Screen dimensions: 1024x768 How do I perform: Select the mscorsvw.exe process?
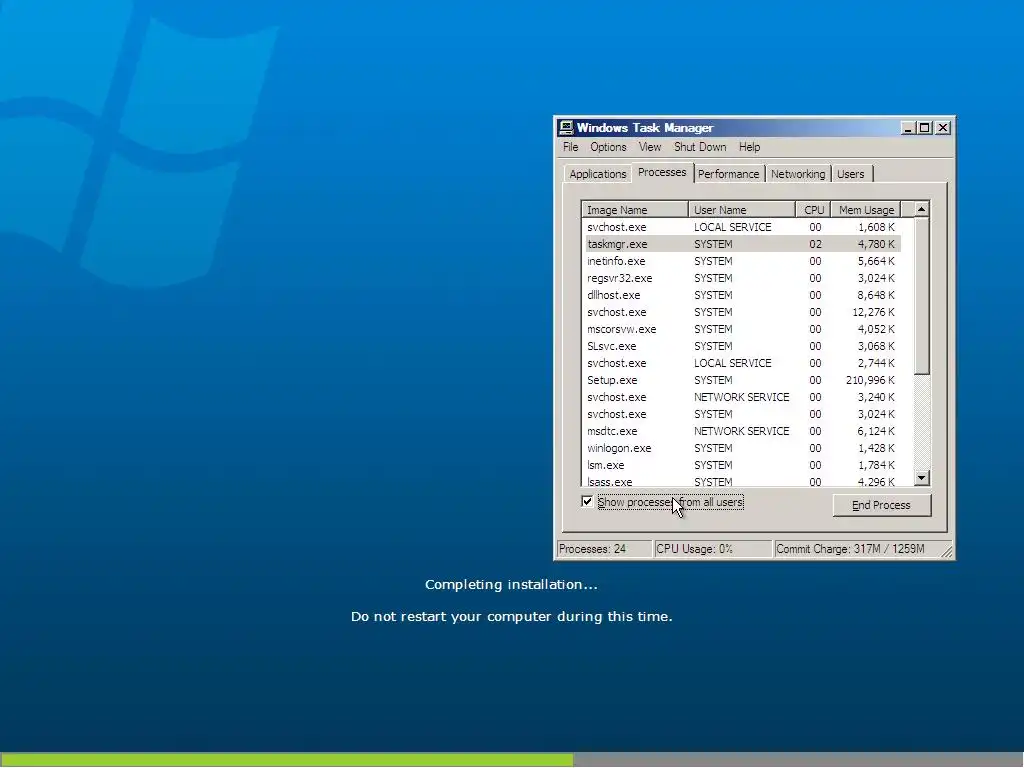point(741,329)
